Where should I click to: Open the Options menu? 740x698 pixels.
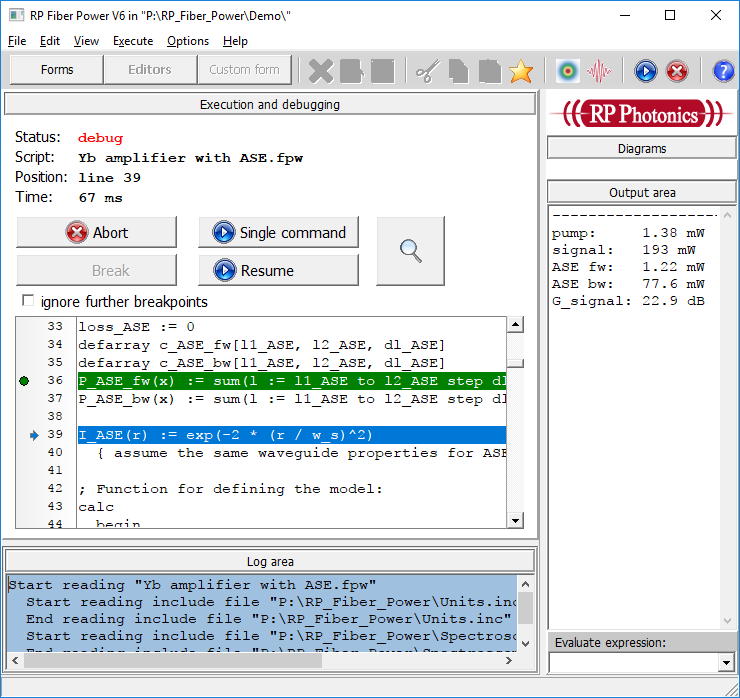188,41
